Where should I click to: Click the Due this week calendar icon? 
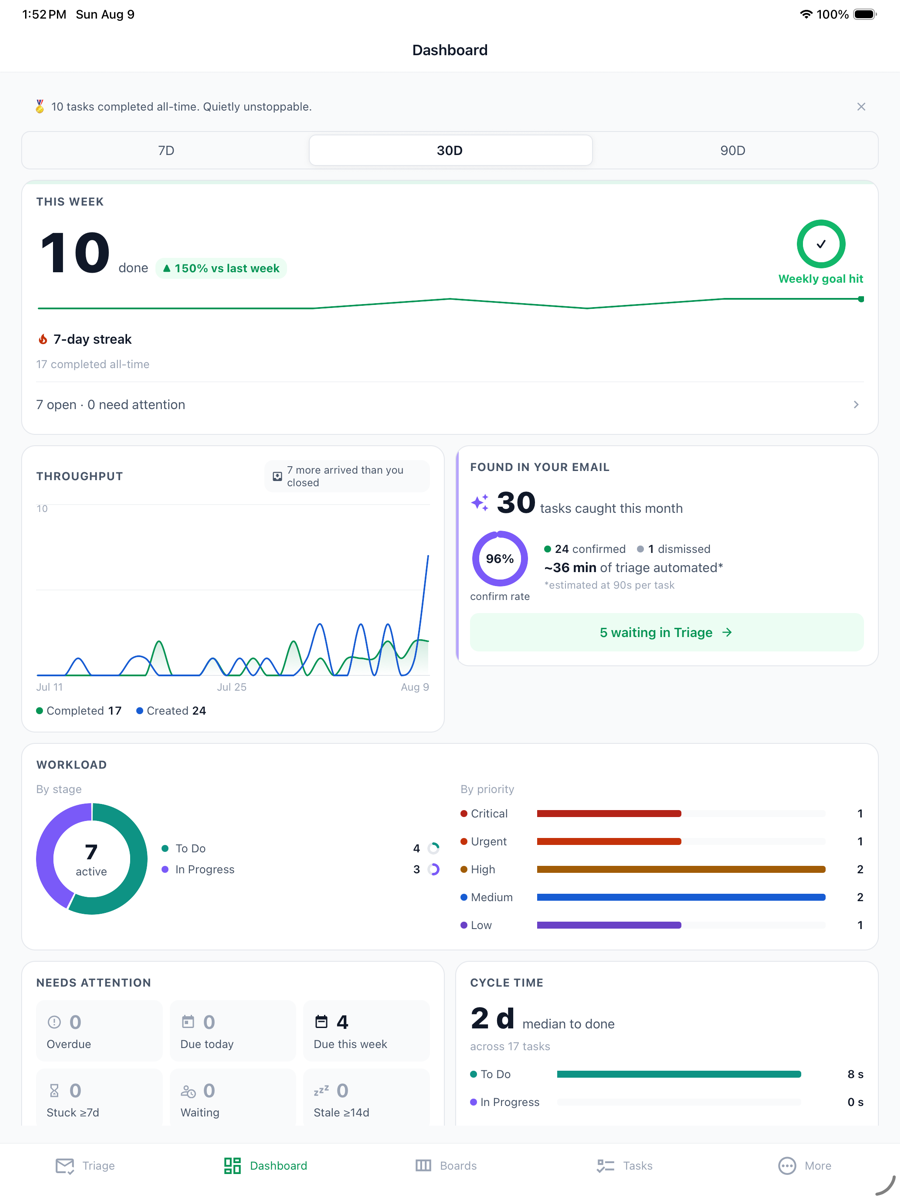pos(321,1022)
